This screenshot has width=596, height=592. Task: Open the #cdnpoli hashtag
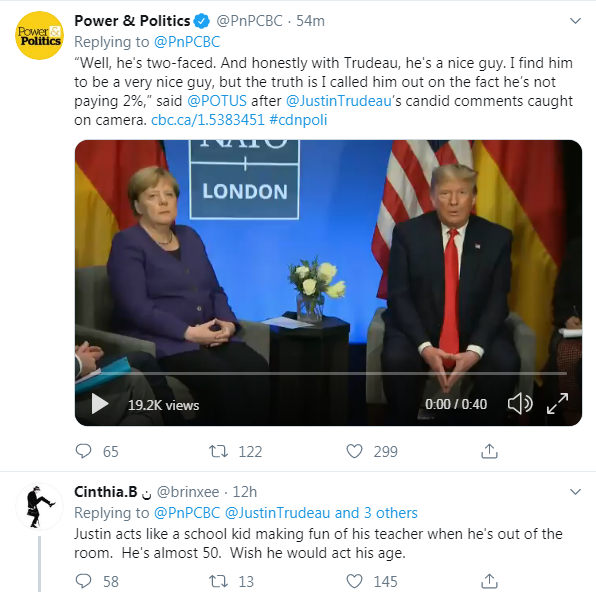click(x=298, y=120)
